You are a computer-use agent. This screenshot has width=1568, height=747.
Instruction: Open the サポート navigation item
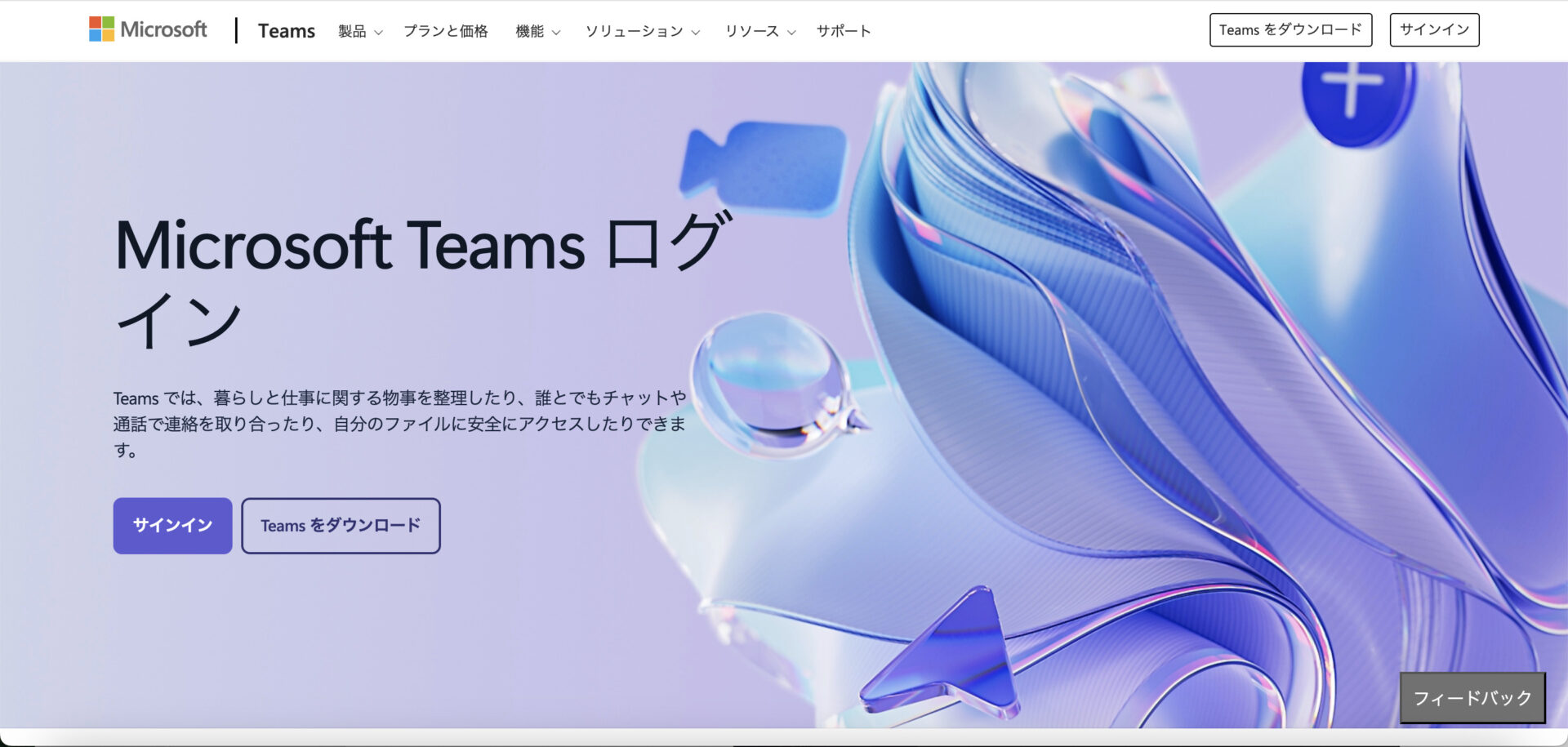point(844,31)
